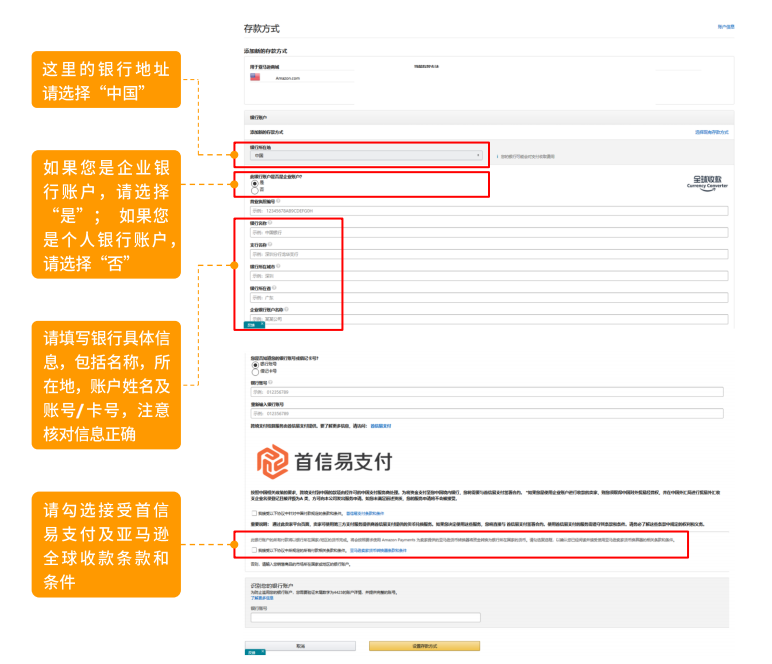Click help icon beside bank account number label
Image resolution: width=772 pixels, height=664 pixels.
coord(270,382)
